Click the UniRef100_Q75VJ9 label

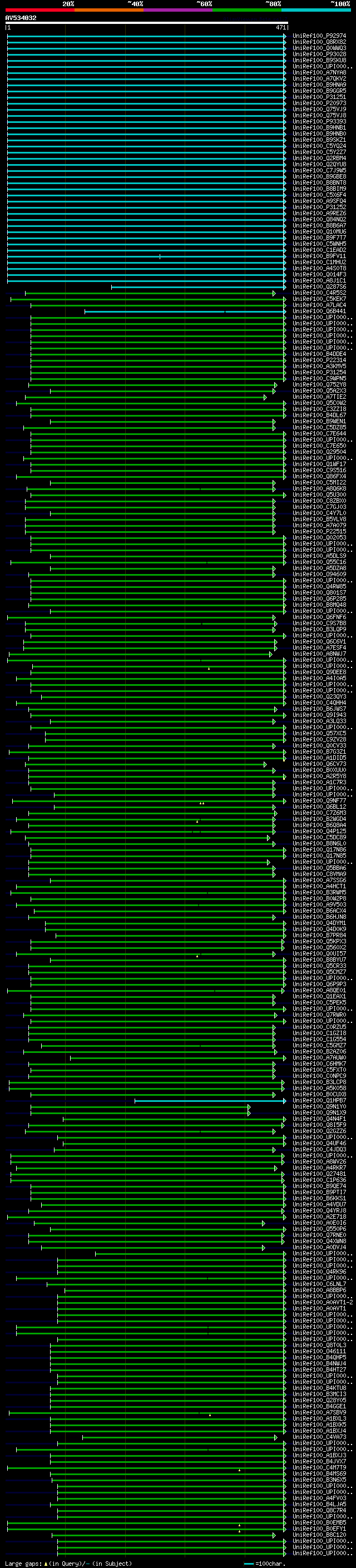(319, 109)
